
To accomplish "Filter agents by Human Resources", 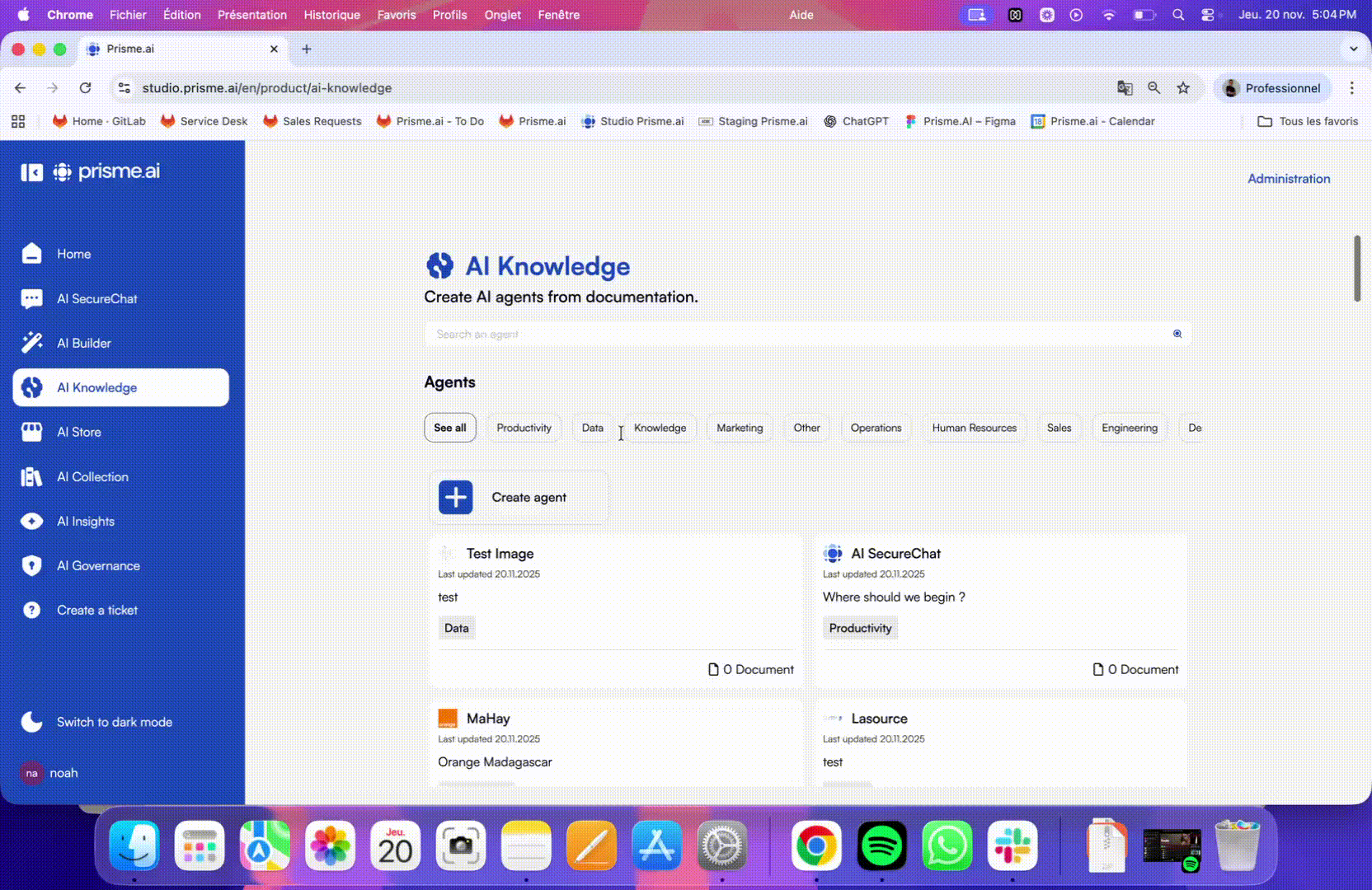I will click(974, 428).
